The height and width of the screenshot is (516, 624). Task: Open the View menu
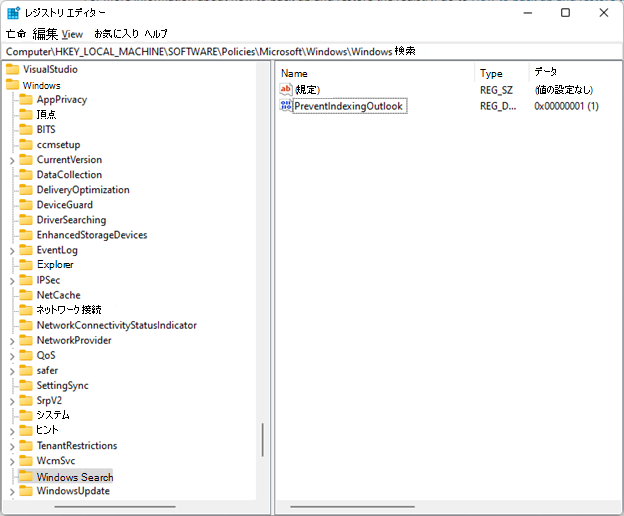point(72,34)
